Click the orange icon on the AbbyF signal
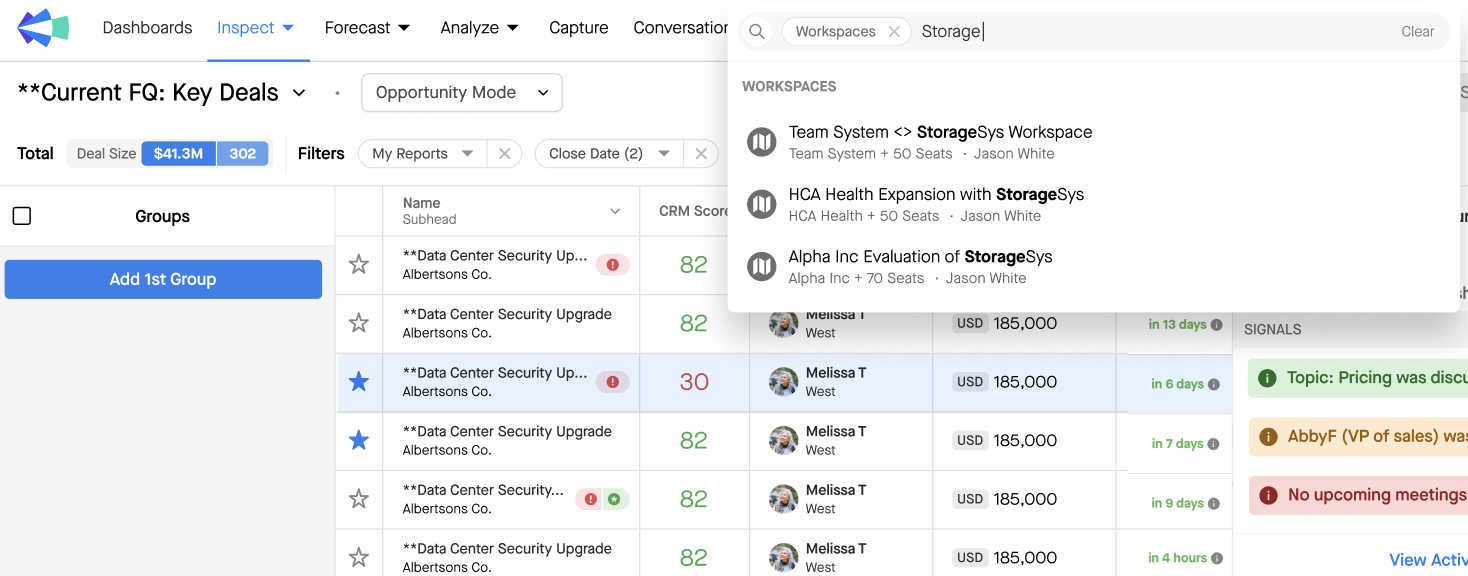This screenshot has width=1468, height=576. [1268, 437]
